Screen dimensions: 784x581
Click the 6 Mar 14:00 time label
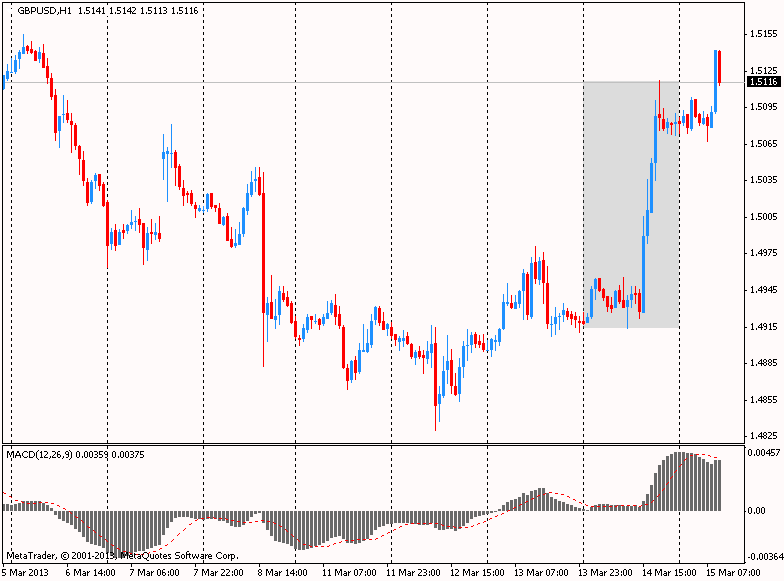click(x=90, y=572)
